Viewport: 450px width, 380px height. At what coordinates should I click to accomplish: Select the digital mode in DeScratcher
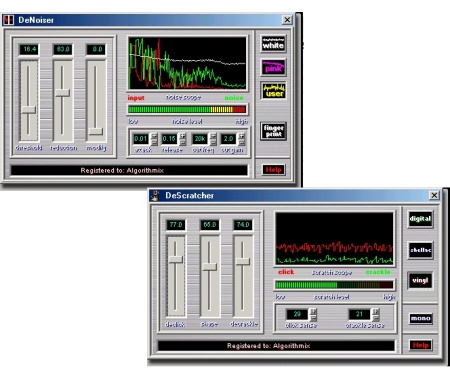point(420,219)
